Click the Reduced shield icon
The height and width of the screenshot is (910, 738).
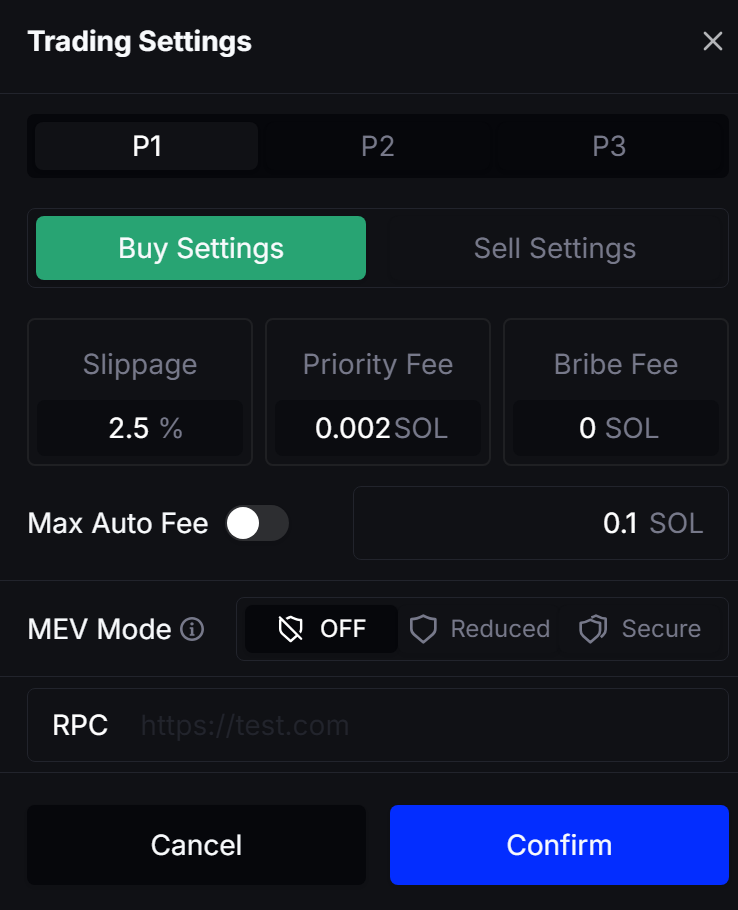click(424, 629)
